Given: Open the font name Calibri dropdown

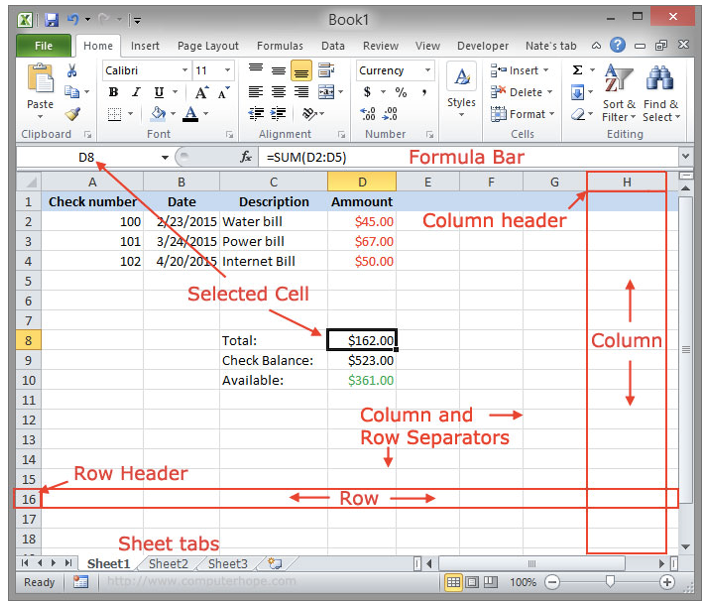Looking at the screenshot, I should (x=185, y=70).
